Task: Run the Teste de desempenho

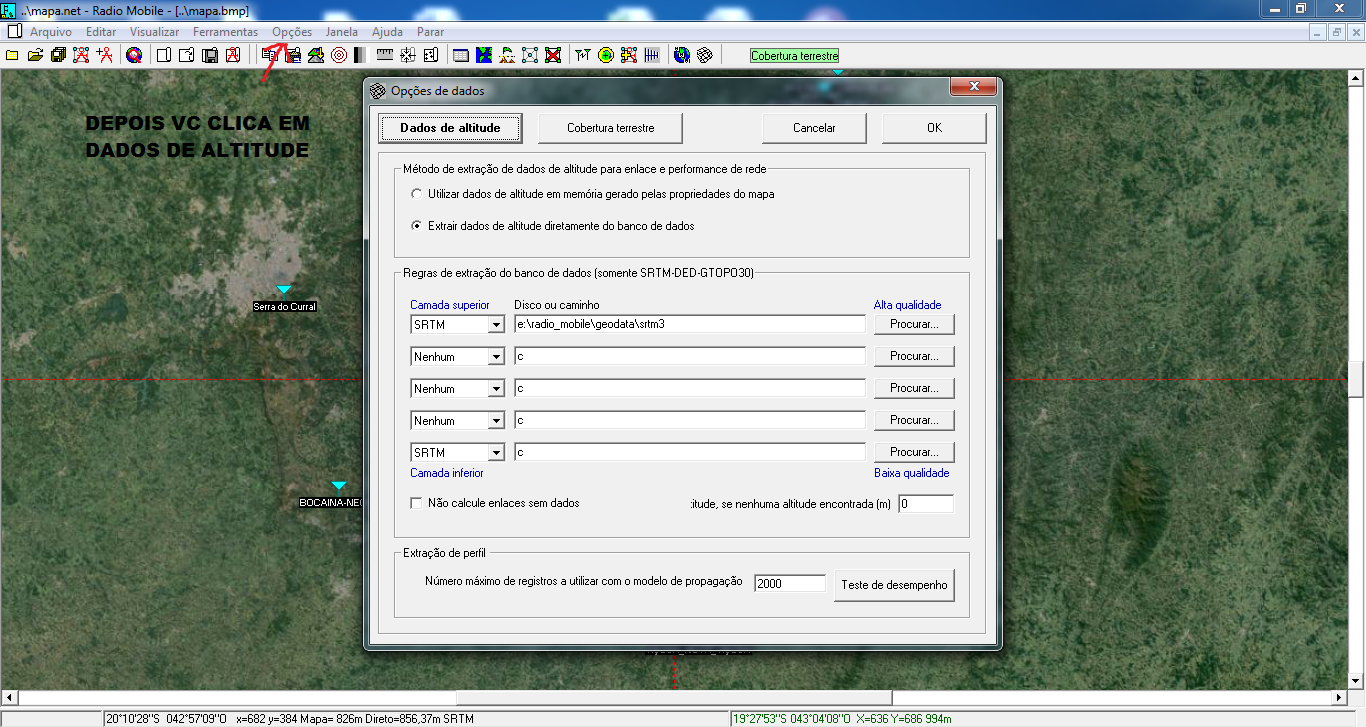Action: (894, 585)
